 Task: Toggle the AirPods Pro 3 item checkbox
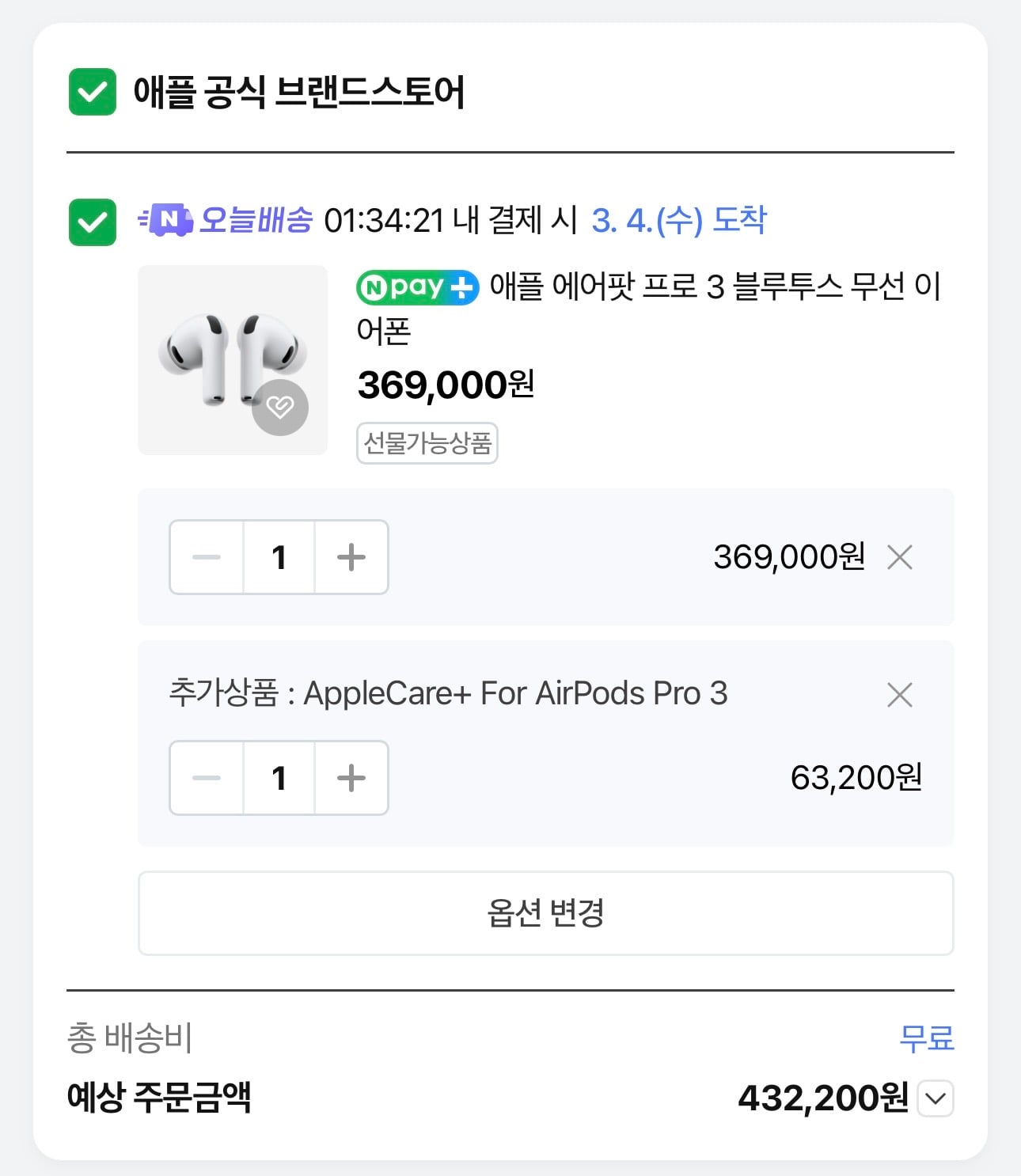(93, 222)
